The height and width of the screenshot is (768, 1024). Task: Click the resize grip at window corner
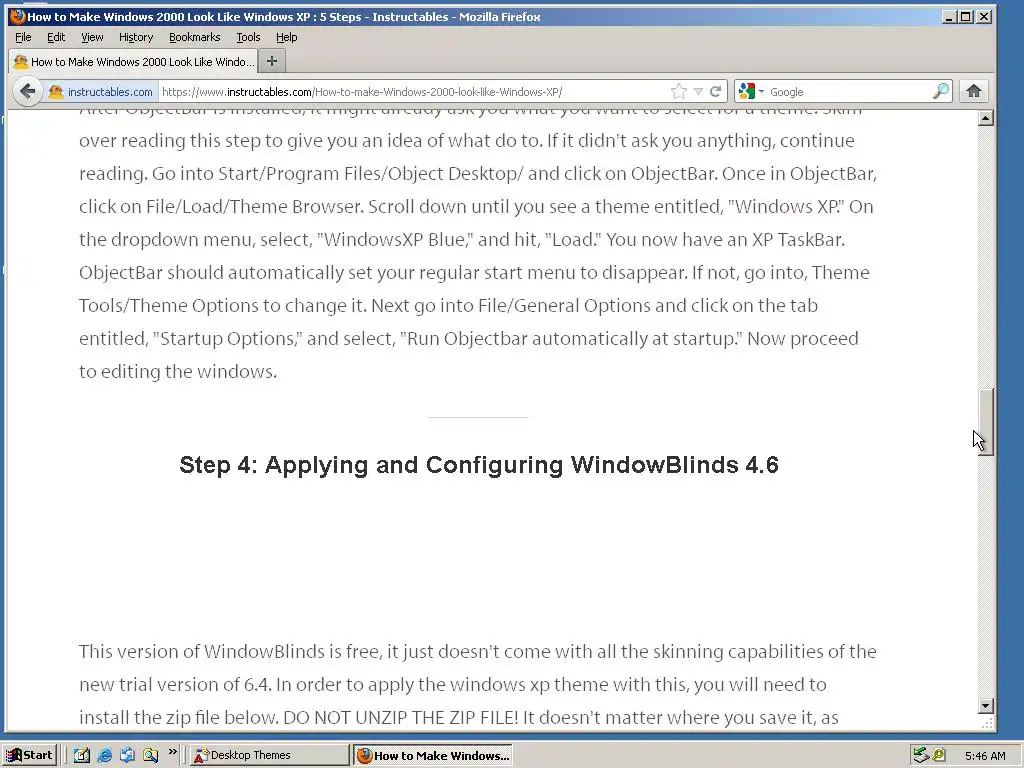(987, 724)
